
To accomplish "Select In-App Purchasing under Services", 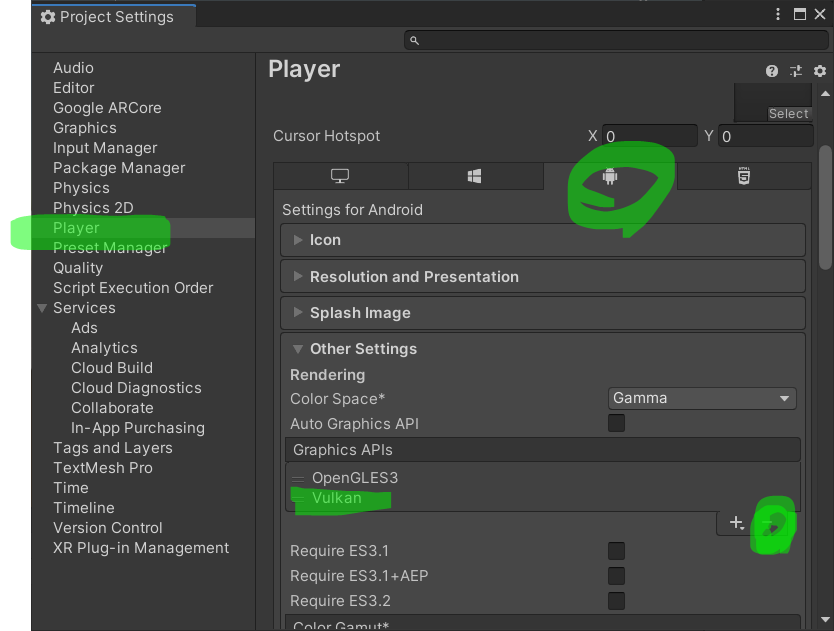I will click(138, 428).
